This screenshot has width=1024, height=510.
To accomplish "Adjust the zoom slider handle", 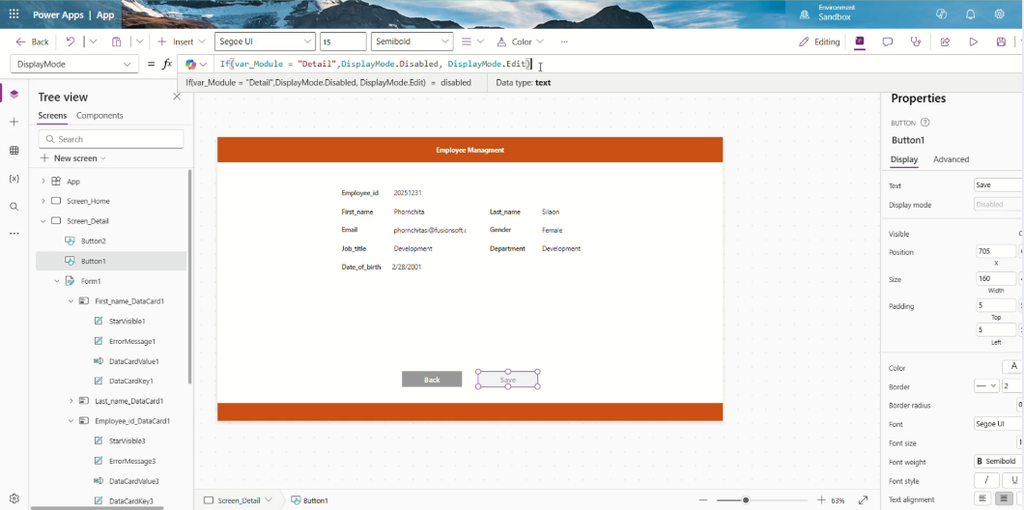I will 745,500.
